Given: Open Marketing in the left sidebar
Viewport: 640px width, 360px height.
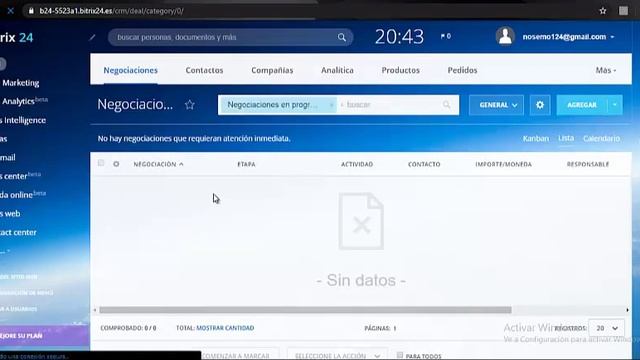Looking at the screenshot, I should (x=21, y=83).
